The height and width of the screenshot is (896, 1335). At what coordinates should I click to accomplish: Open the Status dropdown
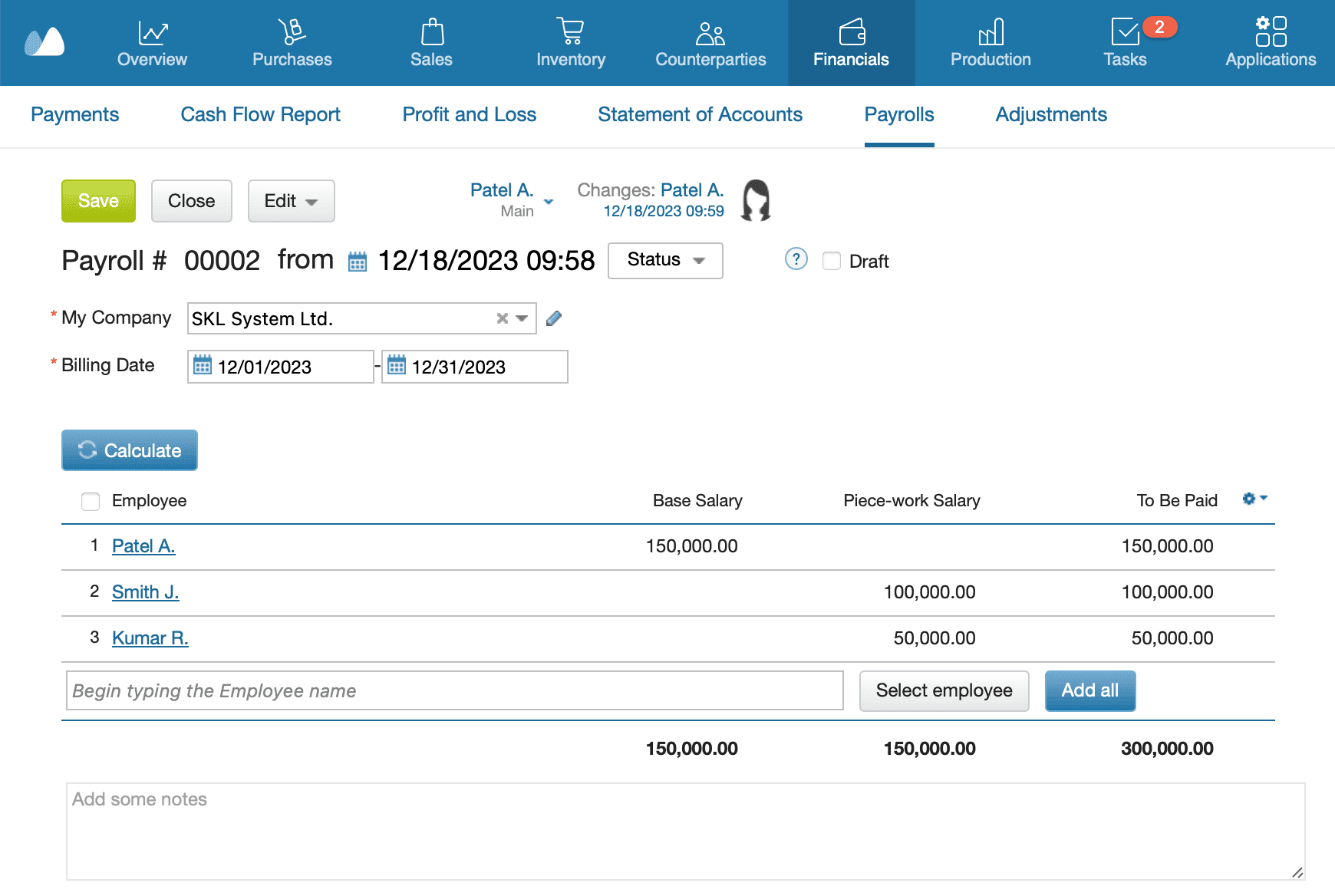point(664,261)
